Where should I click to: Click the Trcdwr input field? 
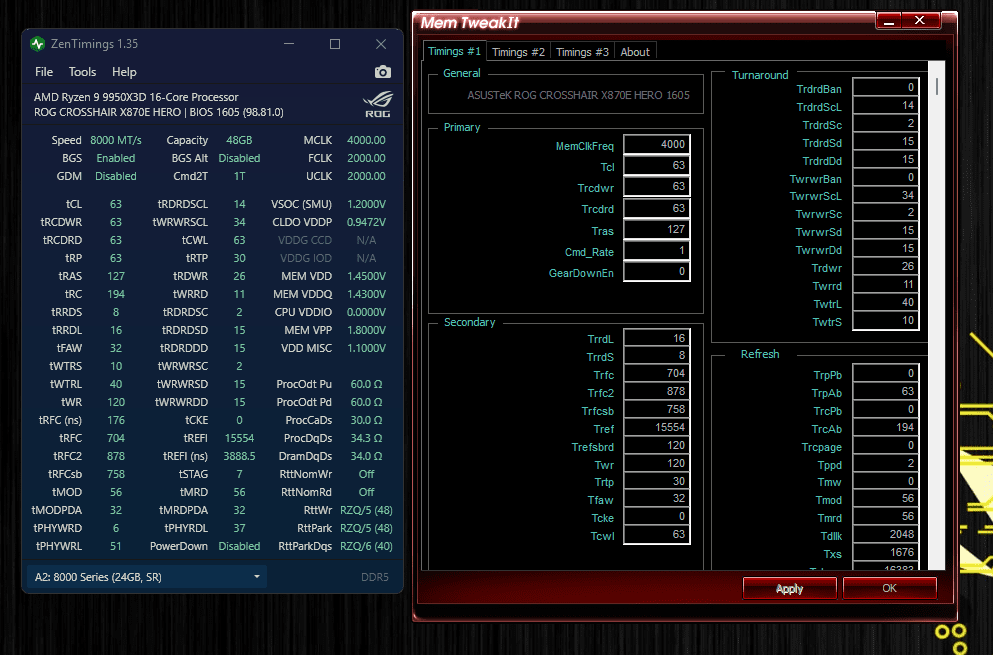pos(657,187)
